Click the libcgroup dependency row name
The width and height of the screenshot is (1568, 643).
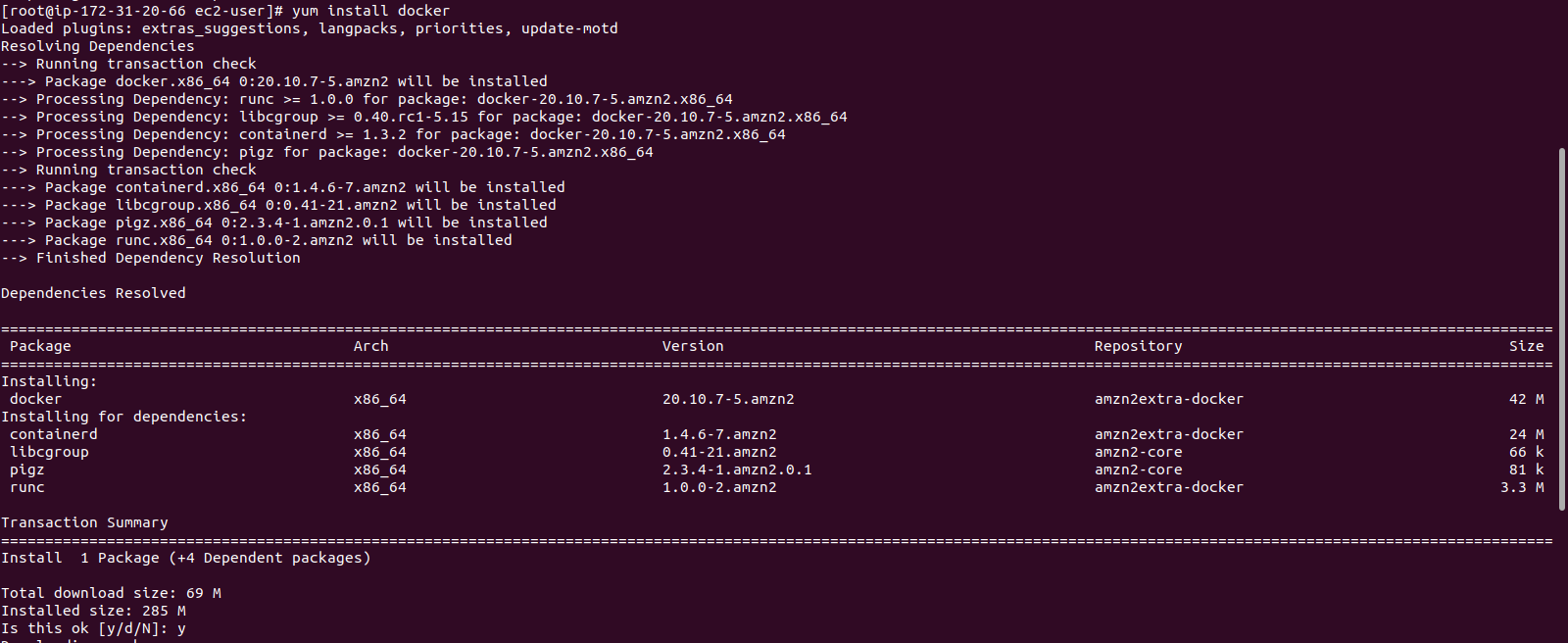click(49, 452)
